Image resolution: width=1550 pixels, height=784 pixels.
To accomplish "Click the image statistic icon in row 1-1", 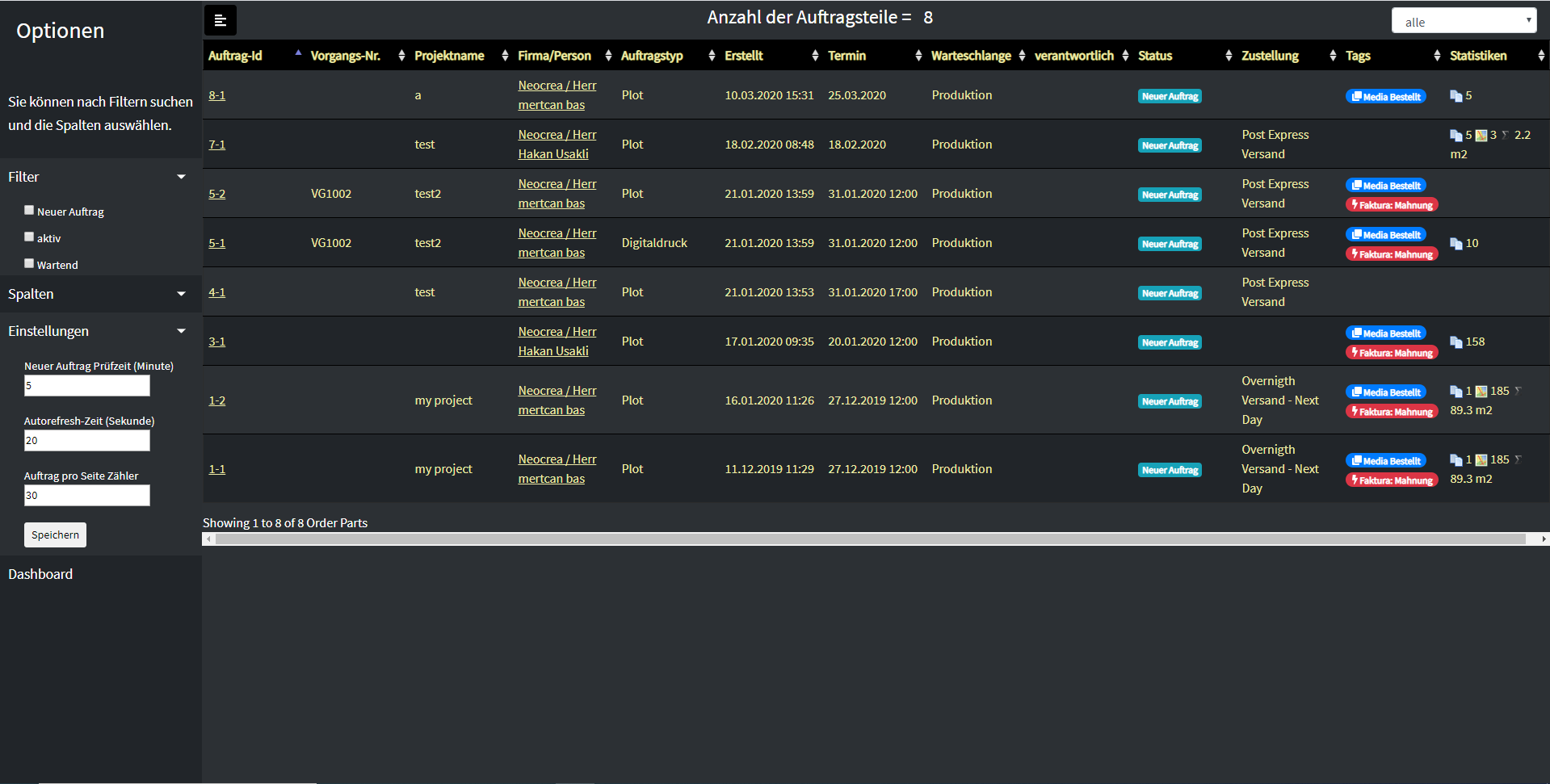I will [1481, 460].
